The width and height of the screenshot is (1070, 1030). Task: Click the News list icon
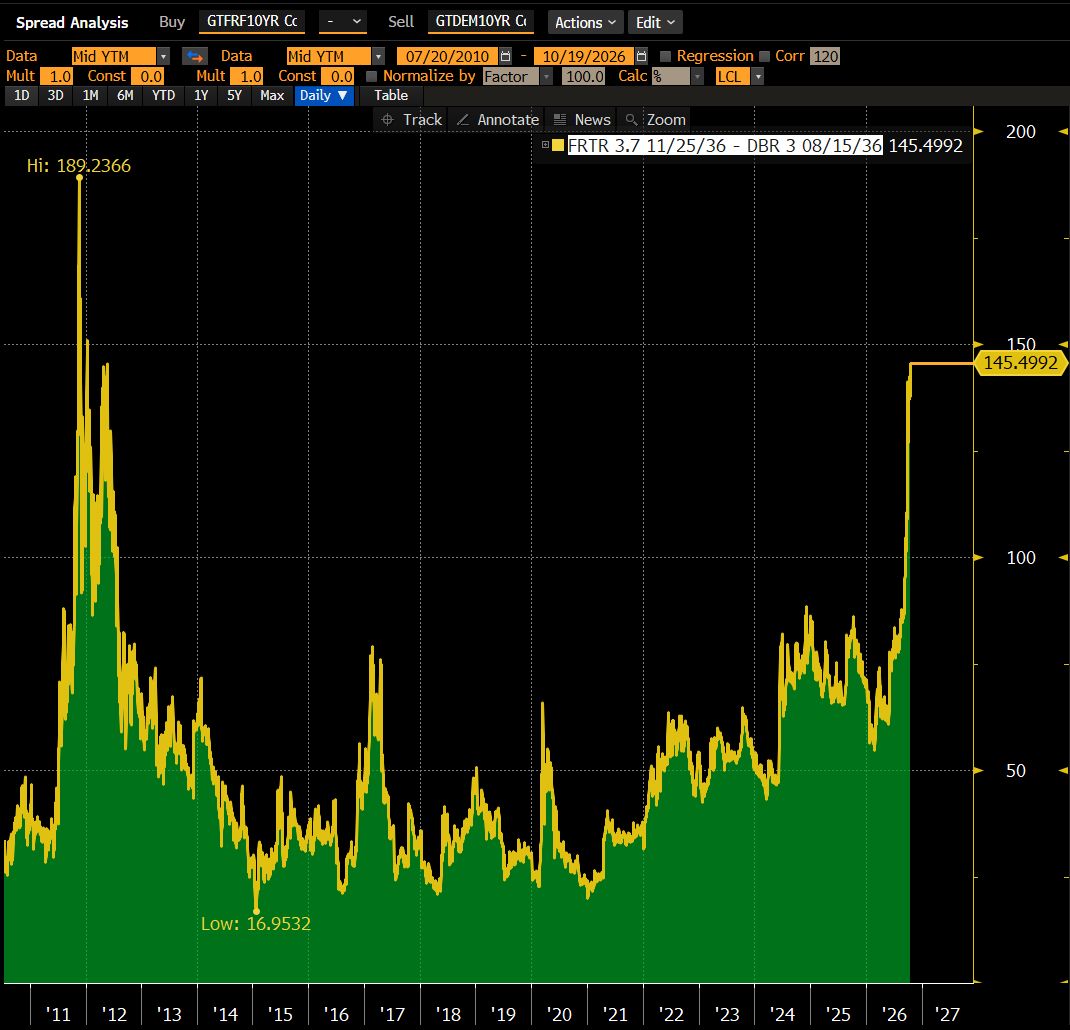pos(560,119)
